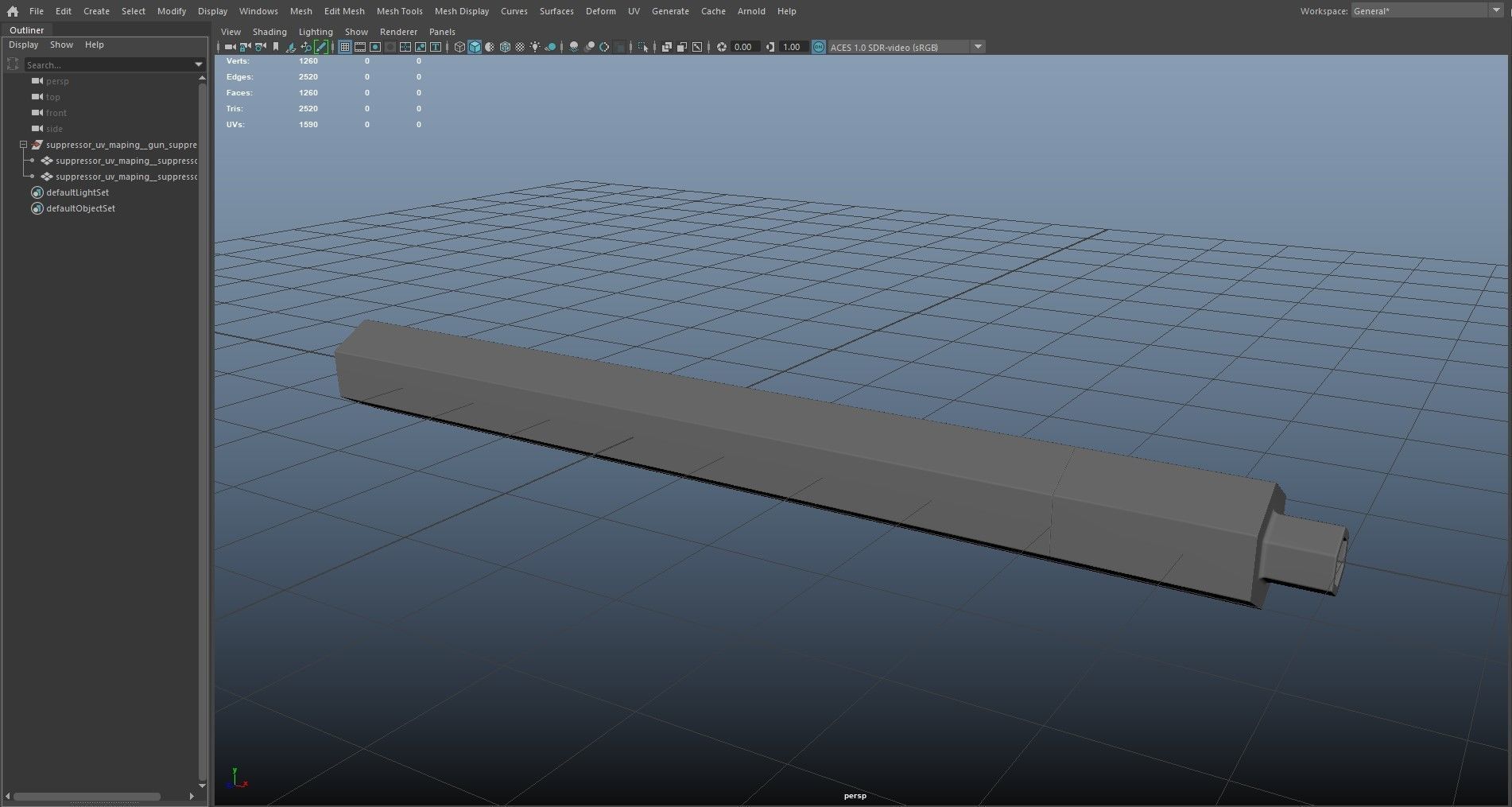1512x807 pixels.
Task: Click the Use All Lights bulb icon
Action: [x=535, y=47]
